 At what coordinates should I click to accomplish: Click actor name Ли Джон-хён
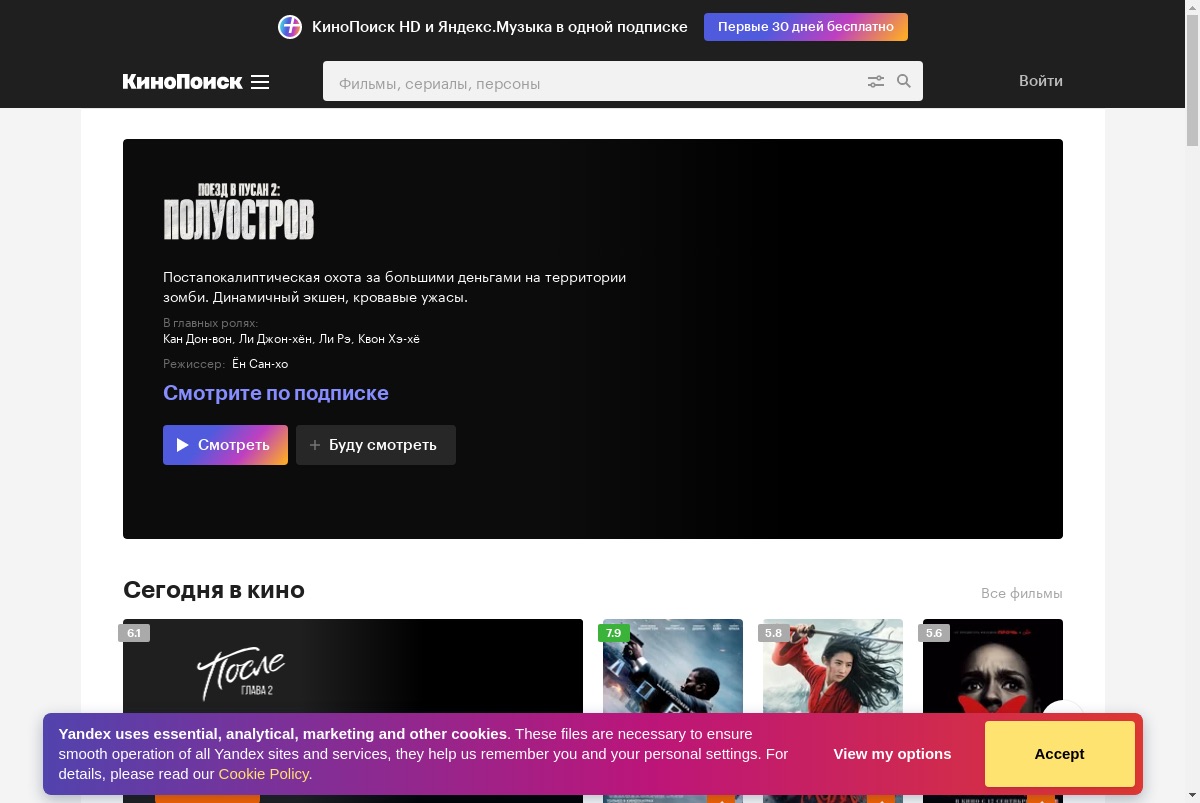pos(276,339)
